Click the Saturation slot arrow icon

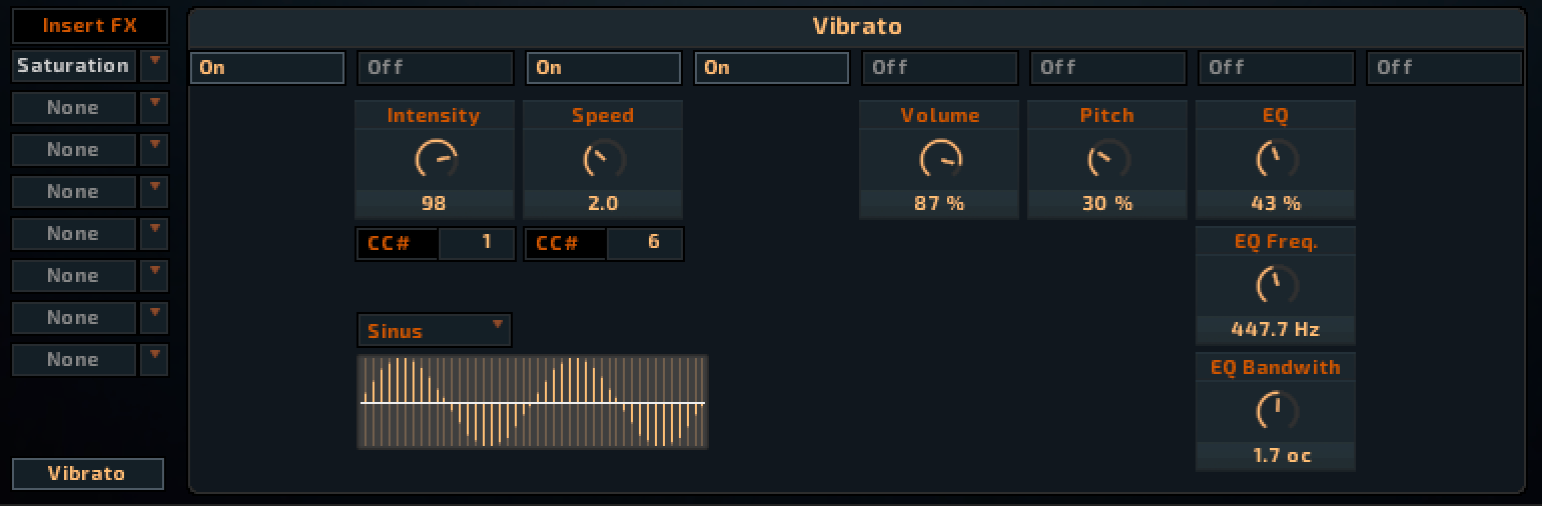tap(154, 65)
